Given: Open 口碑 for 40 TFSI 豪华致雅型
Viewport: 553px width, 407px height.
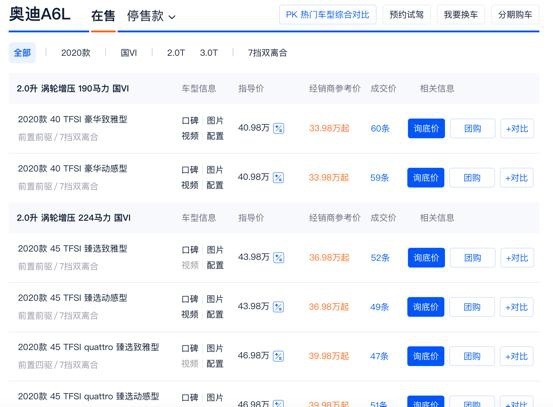Looking at the screenshot, I should pos(190,121).
